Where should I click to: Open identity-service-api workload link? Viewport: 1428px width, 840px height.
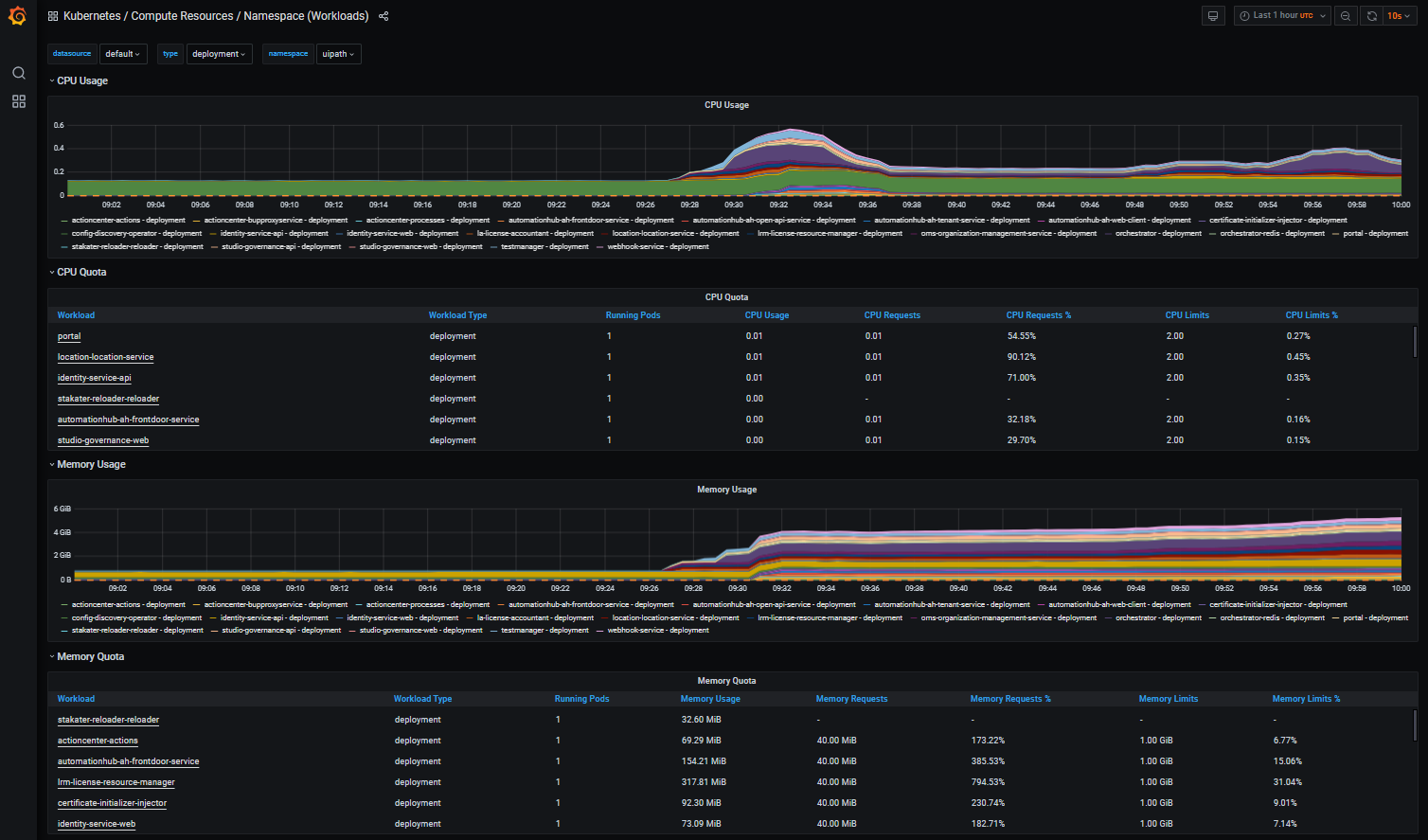coord(95,378)
